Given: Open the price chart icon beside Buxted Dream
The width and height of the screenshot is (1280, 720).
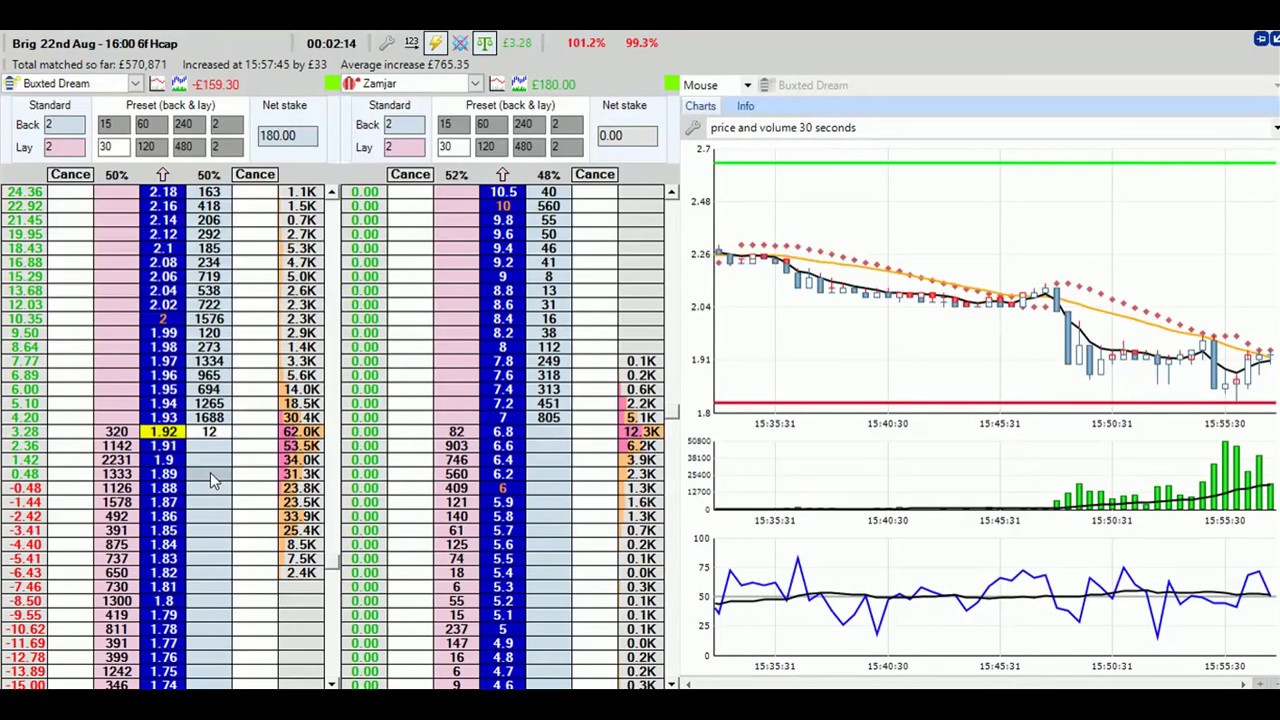Looking at the screenshot, I should [x=158, y=84].
